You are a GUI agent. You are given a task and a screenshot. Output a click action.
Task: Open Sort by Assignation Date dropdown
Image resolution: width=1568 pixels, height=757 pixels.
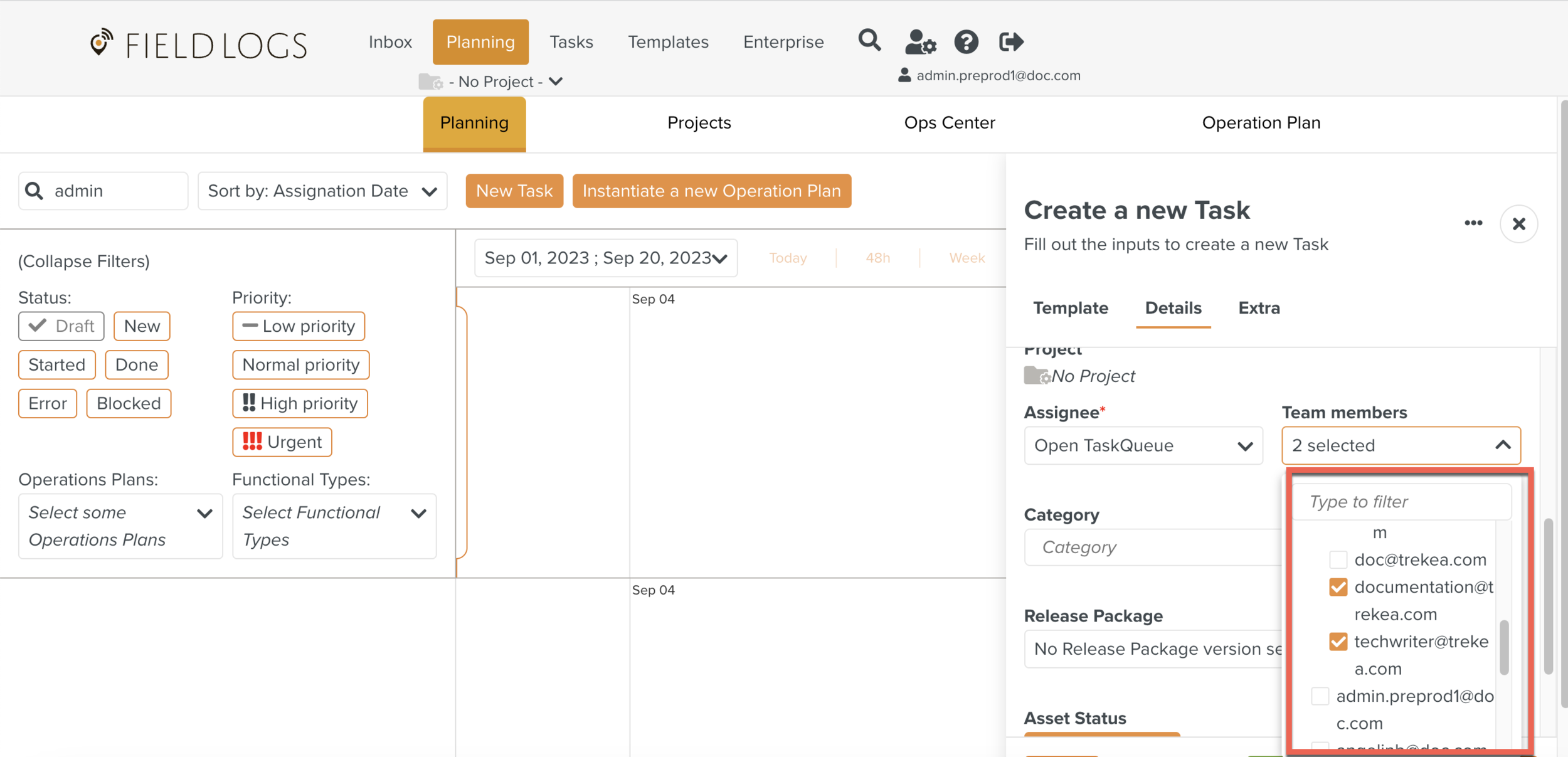tap(322, 191)
